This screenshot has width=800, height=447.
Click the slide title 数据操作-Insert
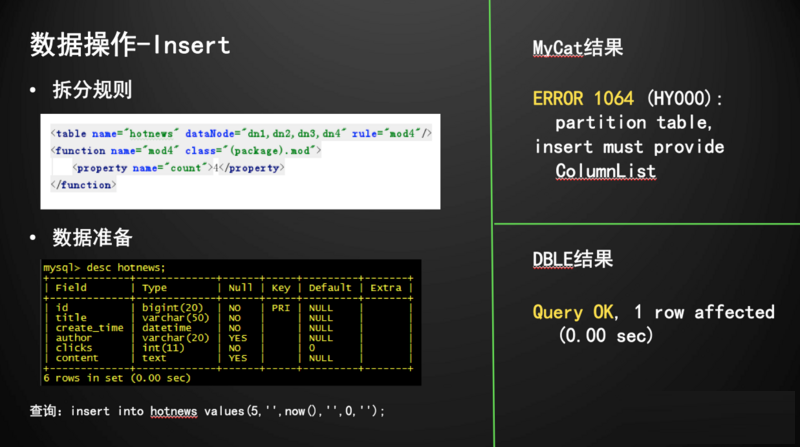[x=130, y=45]
